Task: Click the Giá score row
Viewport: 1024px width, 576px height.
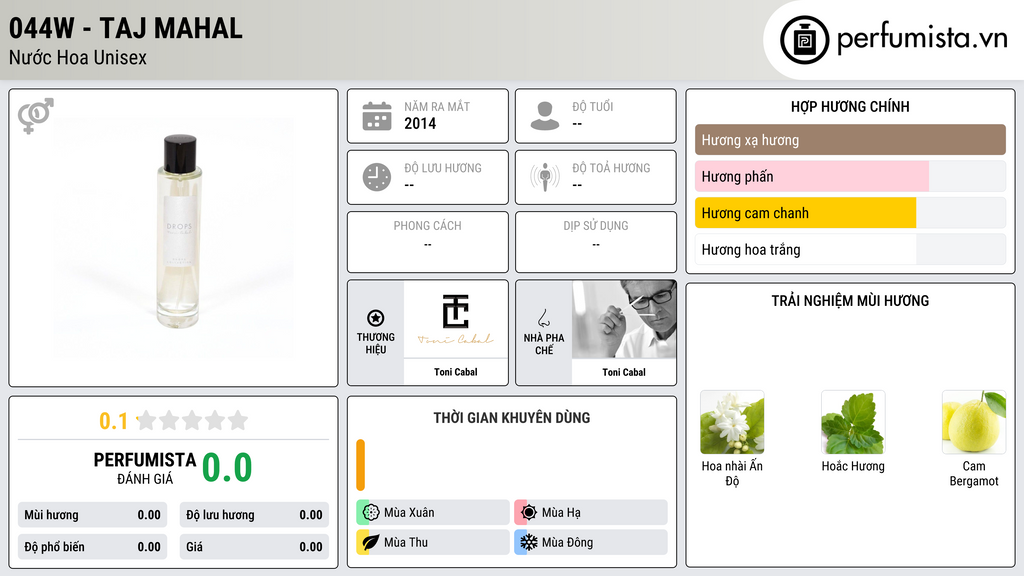Action: point(254,547)
